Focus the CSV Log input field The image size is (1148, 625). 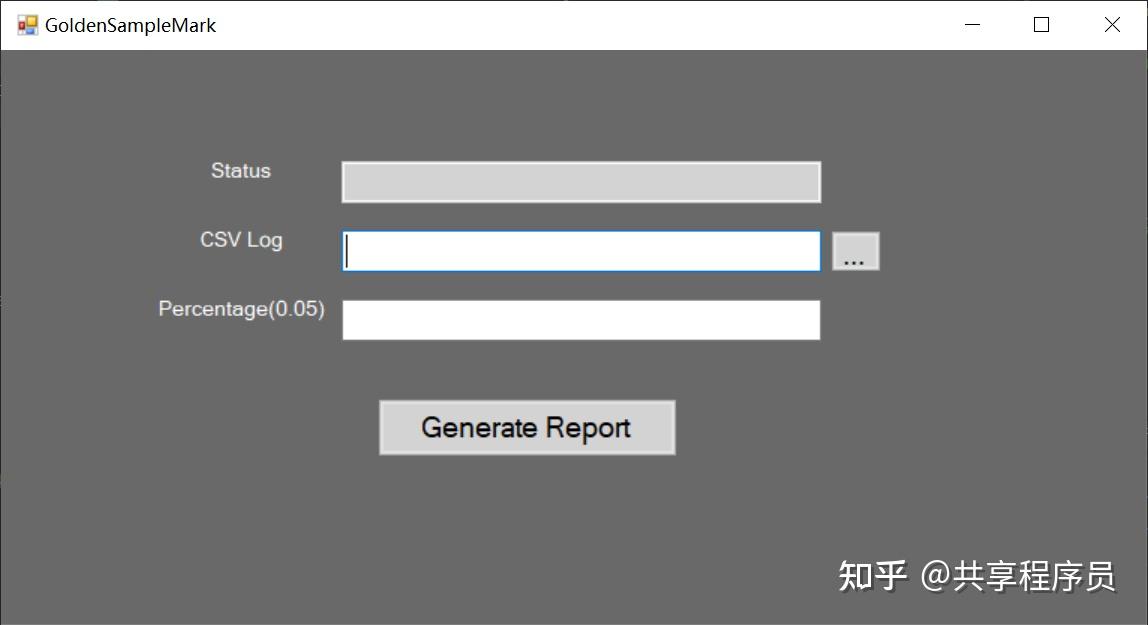[580, 251]
